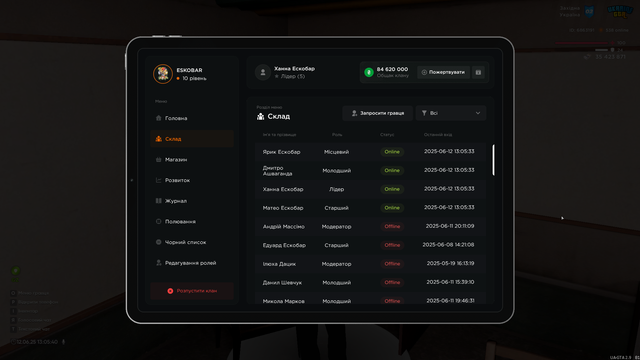Select member Андрій Массімо
640x360 pixels.
[x=284, y=227]
